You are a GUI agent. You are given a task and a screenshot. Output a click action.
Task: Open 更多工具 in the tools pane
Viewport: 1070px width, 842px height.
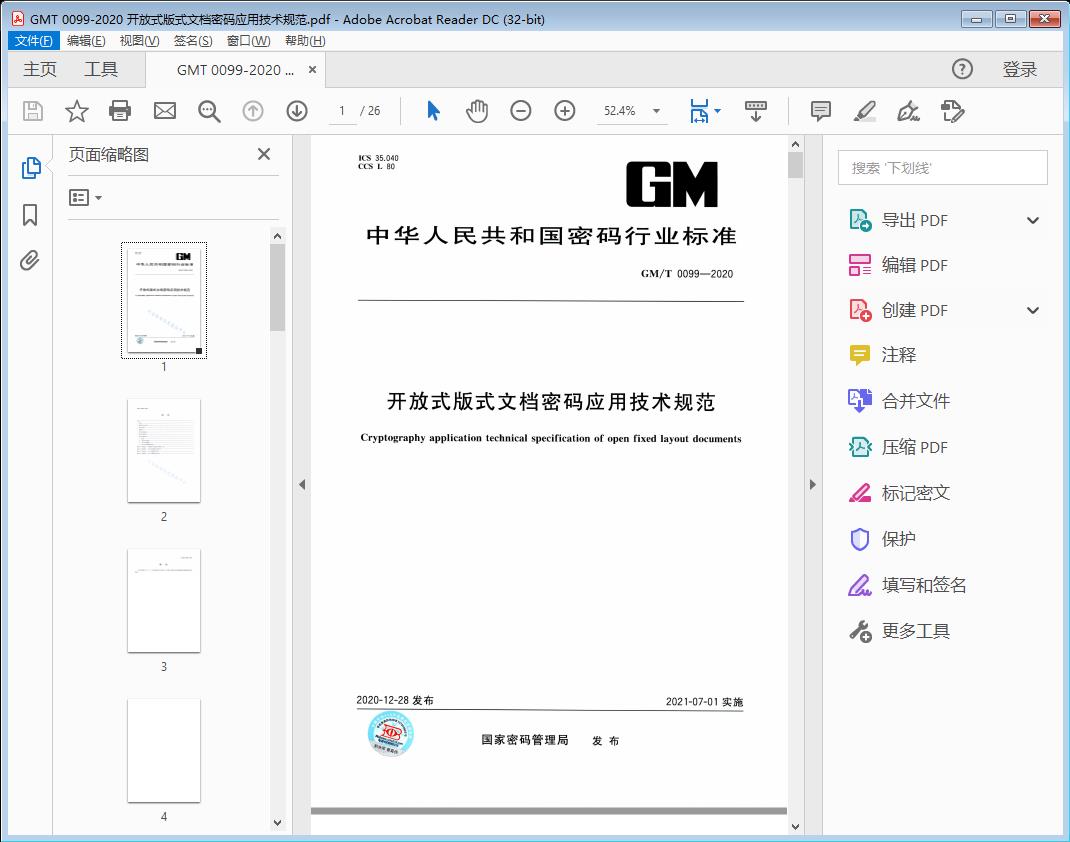click(x=915, y=631)
